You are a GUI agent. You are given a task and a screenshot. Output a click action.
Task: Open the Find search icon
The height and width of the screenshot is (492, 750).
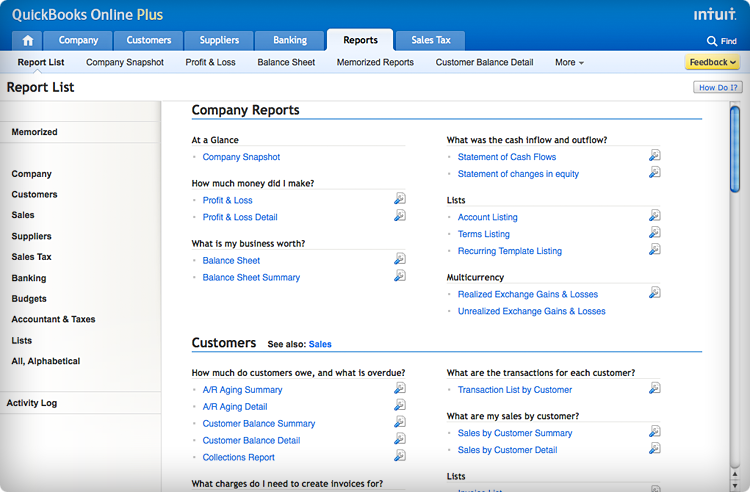click(712, 41)
